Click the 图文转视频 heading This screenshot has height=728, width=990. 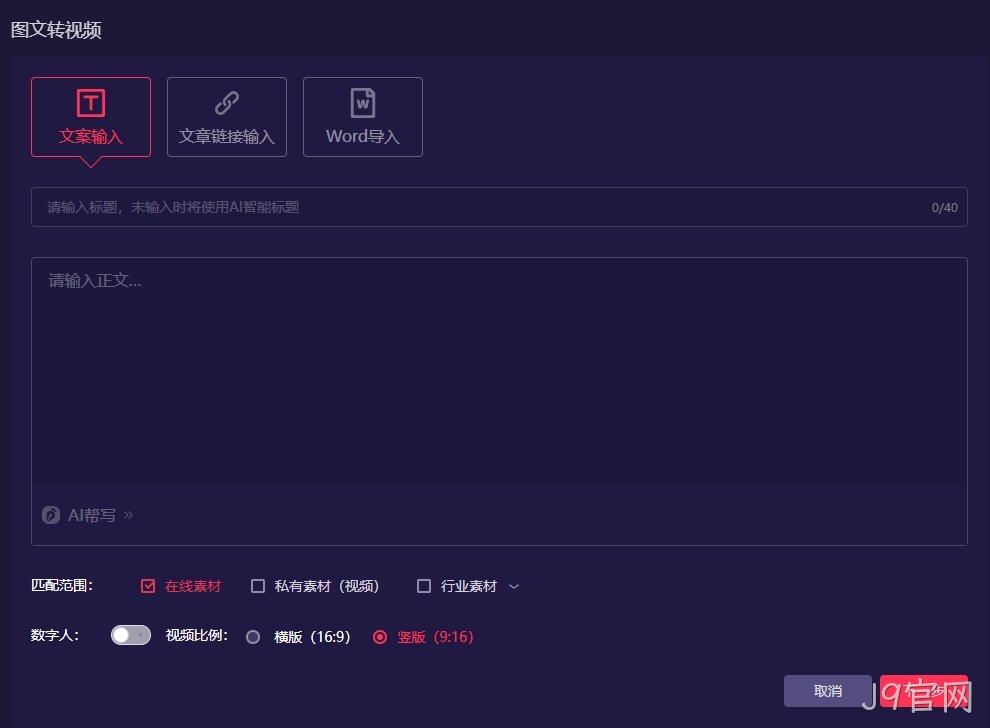56,30
